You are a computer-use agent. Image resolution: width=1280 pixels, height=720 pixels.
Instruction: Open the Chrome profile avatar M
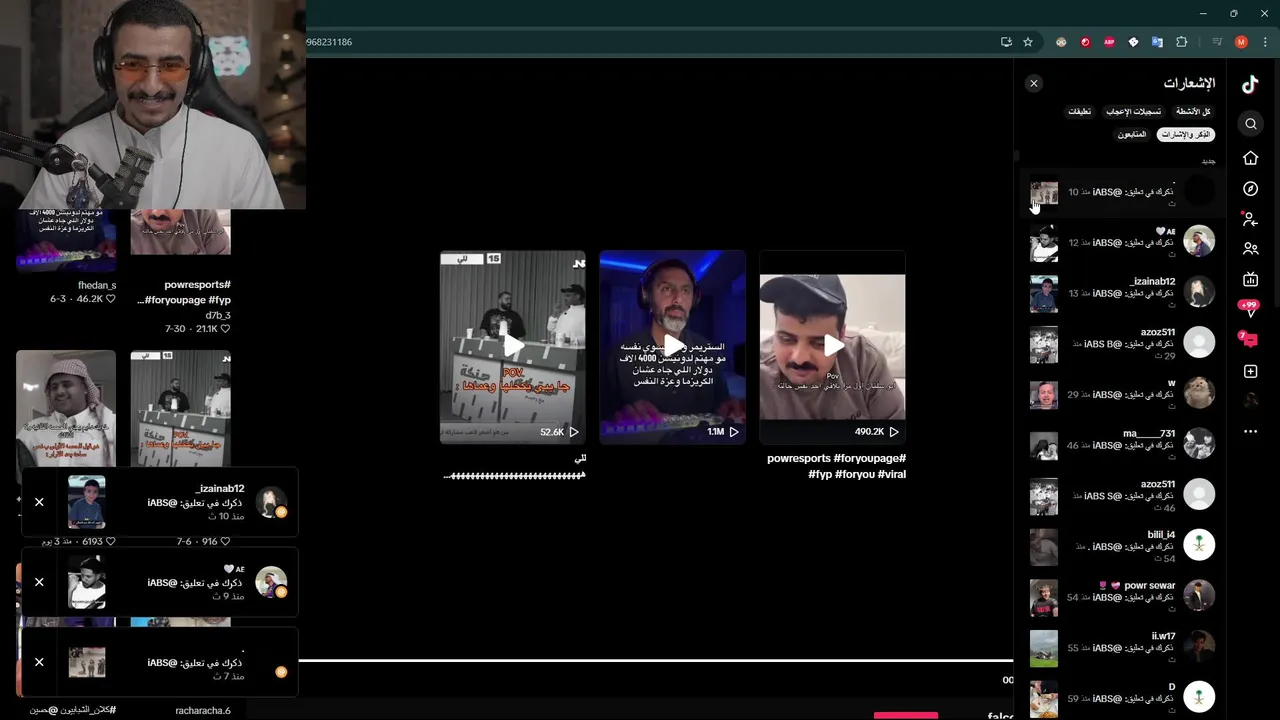1241,42
